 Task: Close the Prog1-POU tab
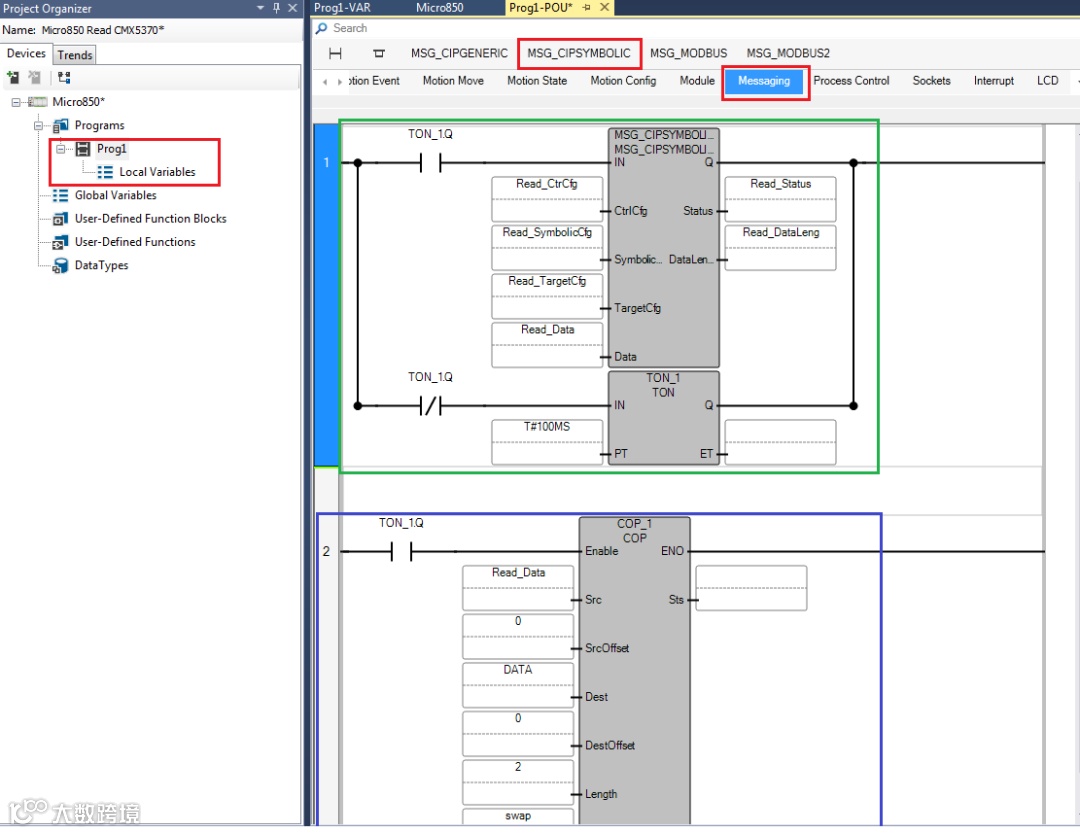(x=604, y=7)
